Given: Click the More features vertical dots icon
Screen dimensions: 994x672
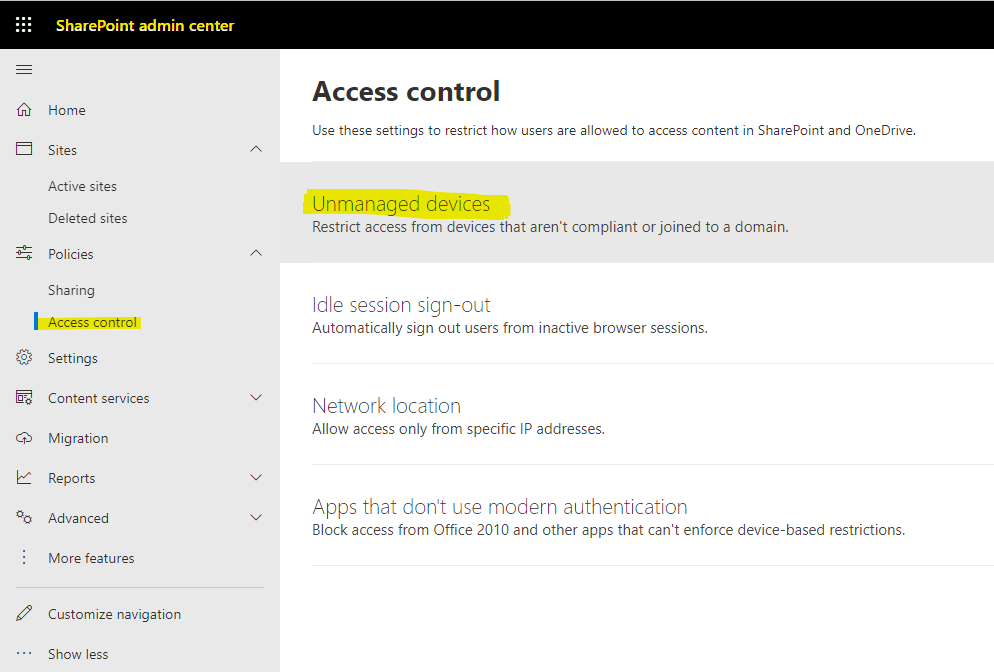Looking at the screenshot, I should point(24,557).
